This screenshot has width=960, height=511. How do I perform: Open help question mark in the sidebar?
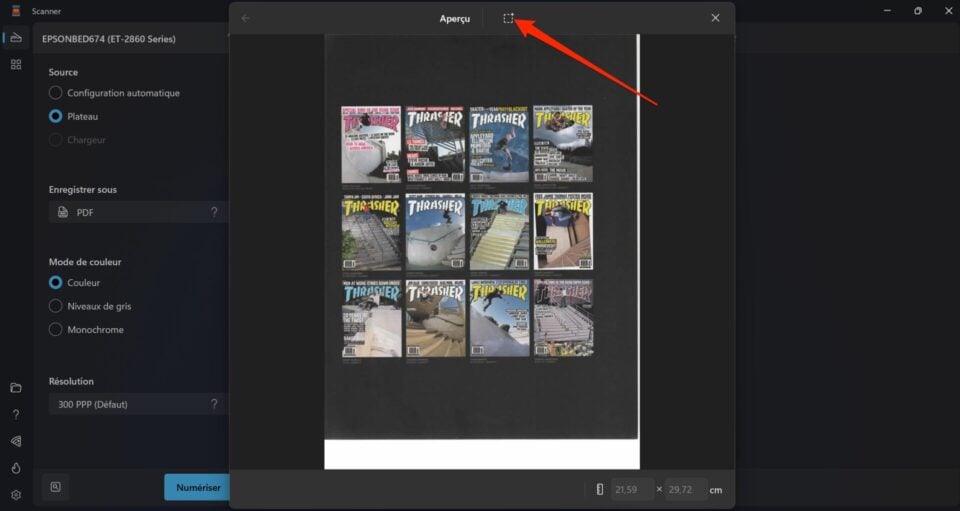(15, 414)
